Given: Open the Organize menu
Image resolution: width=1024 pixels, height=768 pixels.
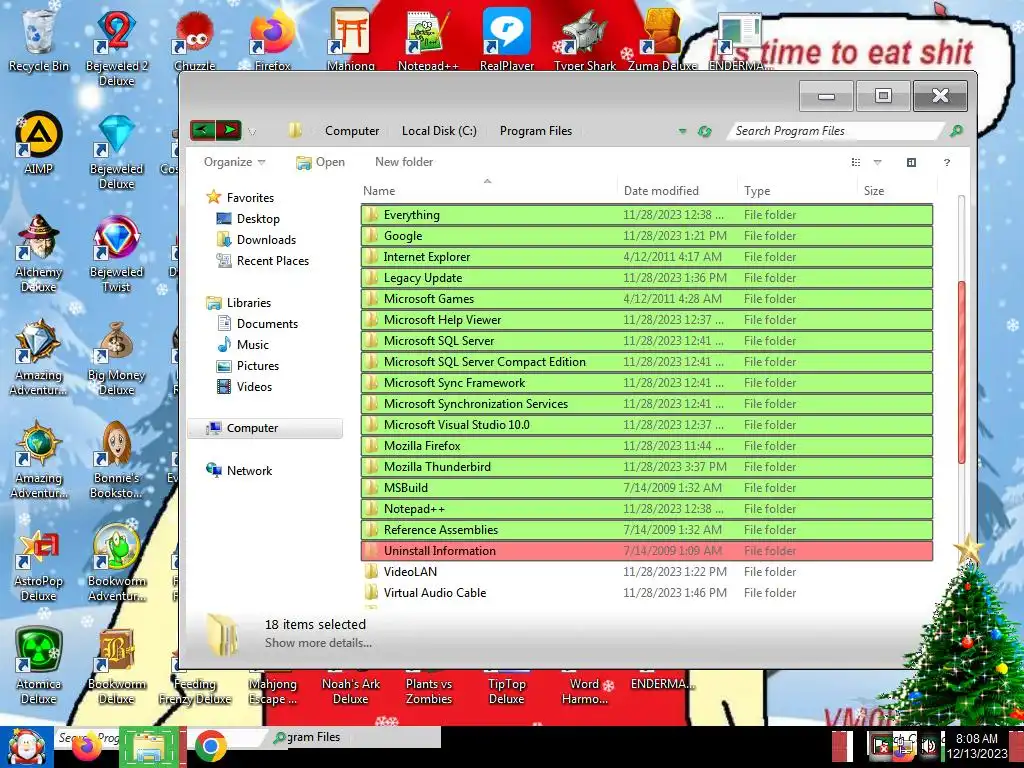Looking at the screenshot, I should click(x=234, y=162).
